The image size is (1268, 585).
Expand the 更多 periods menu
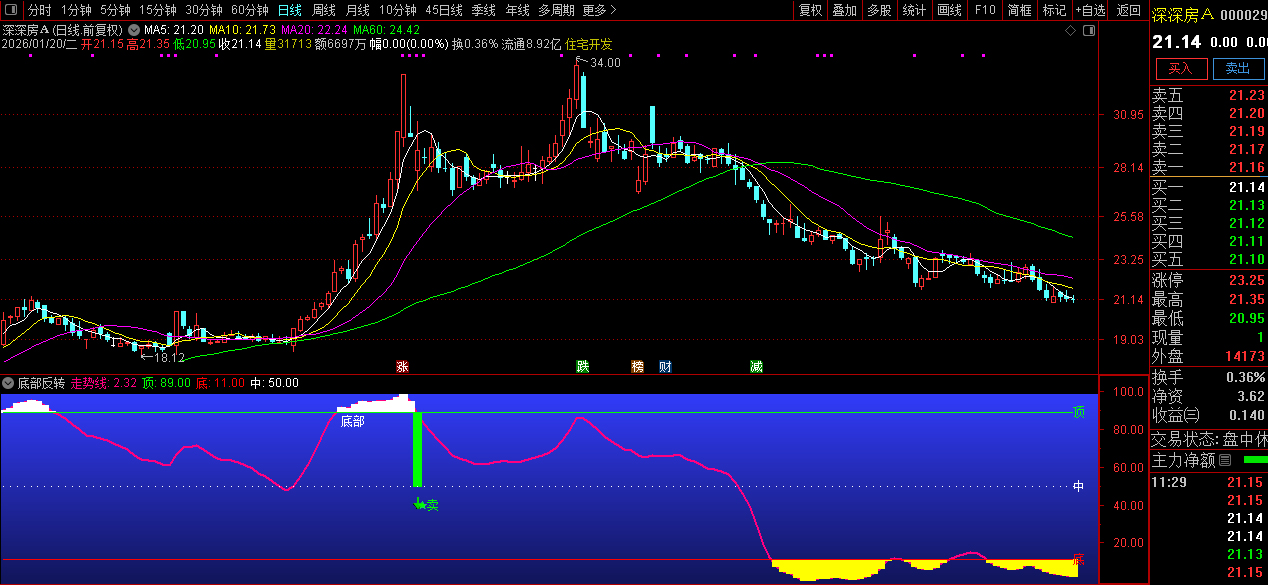pyautogui.click(x=597, y=10)
